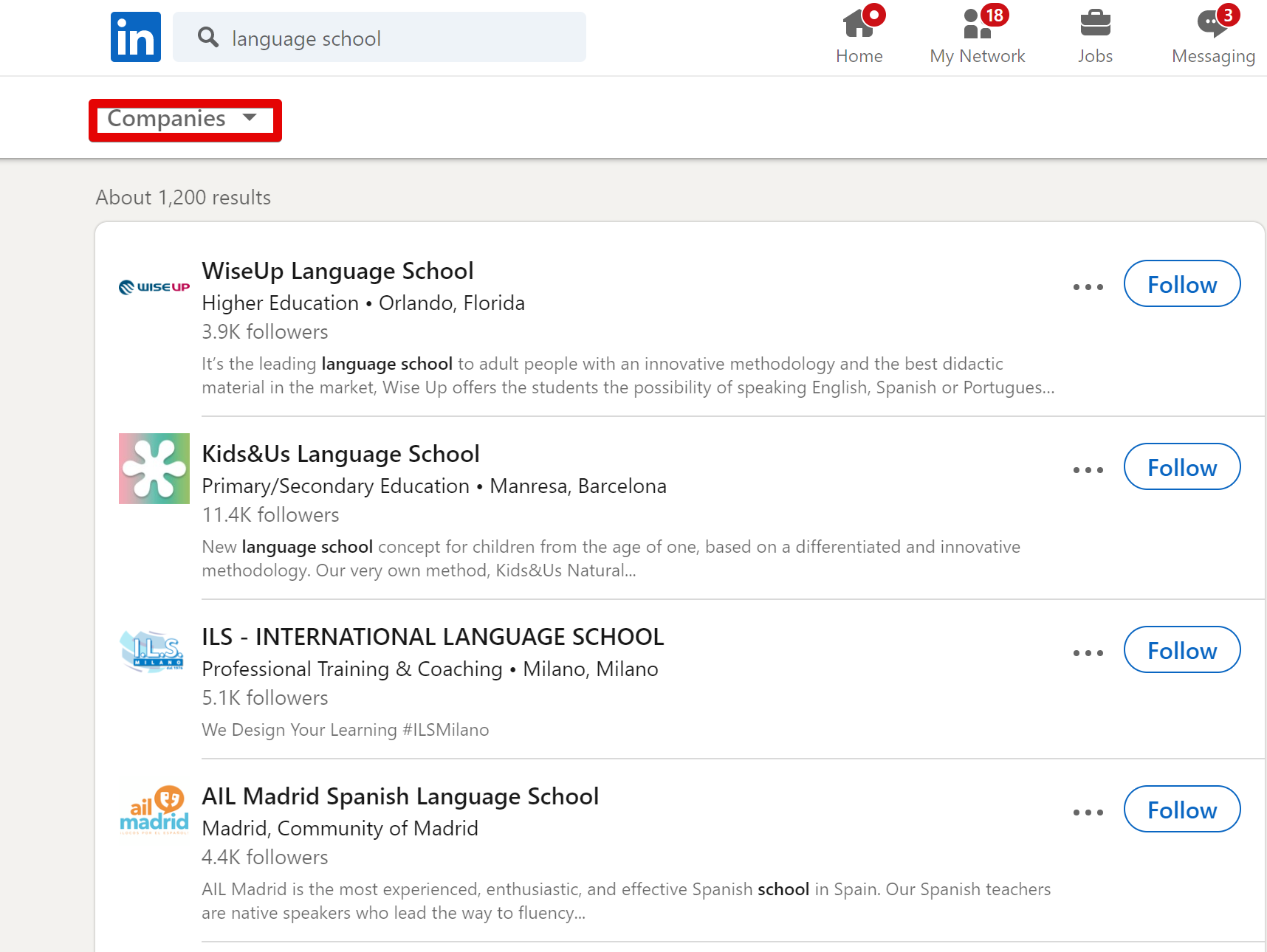The height and width of the screenshot is (952, 1267).
Task: Click 'Professional Training & Coaching • Milano, Milano'
Action: pyautogui.click(x=430, y=669)
